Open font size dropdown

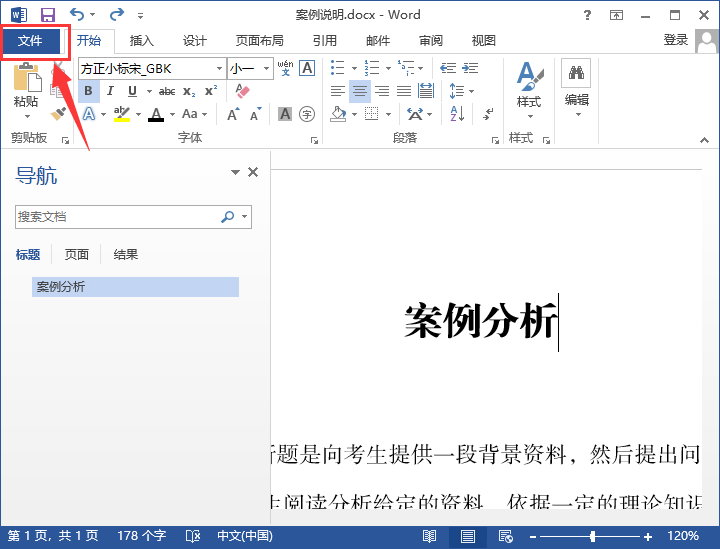coord(266,69)
